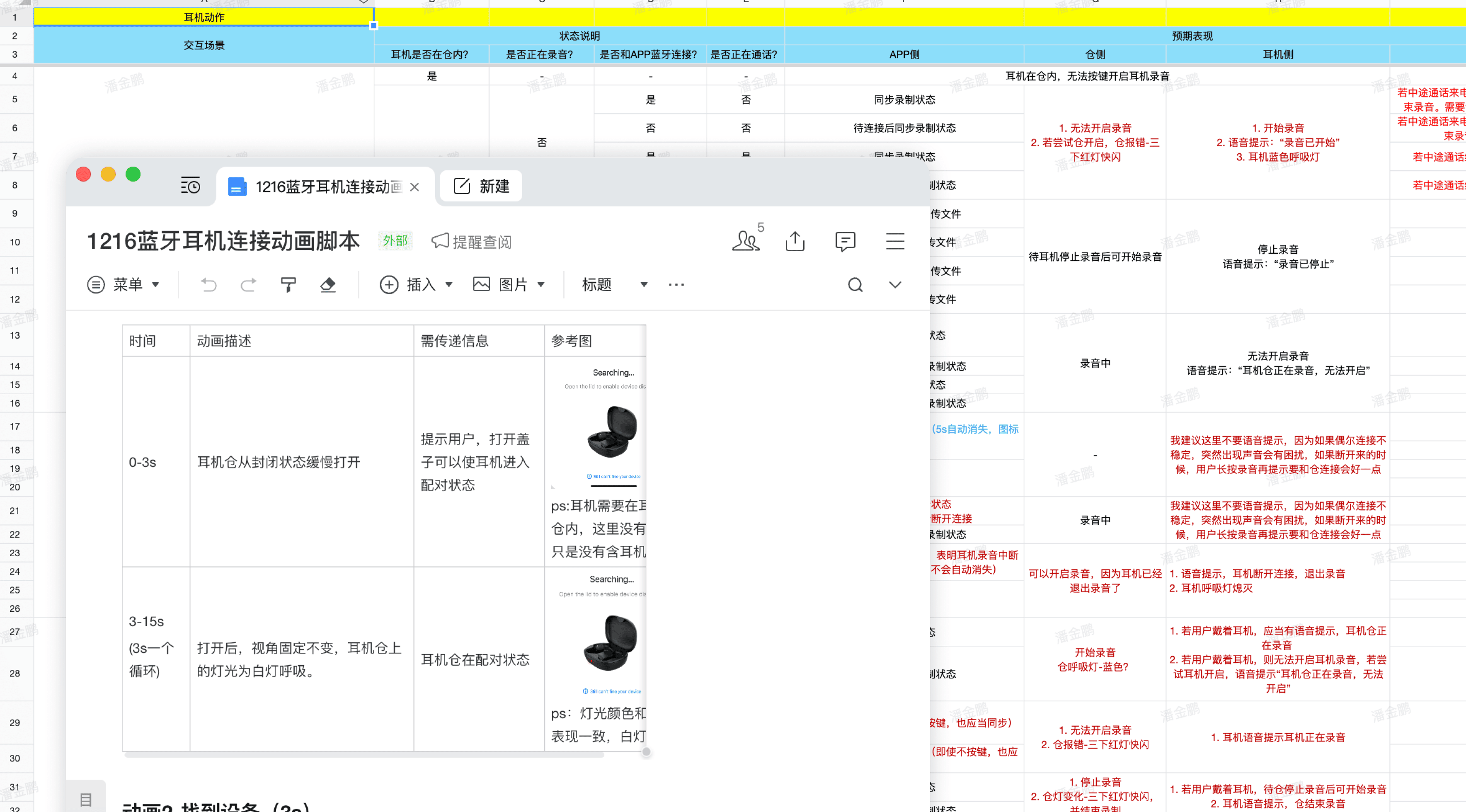The height and width of the screenshot is (812, 1466).
Task: Select the 1216蓝牙耳机连接动画 document tab
Action: (x=325, y=186)
